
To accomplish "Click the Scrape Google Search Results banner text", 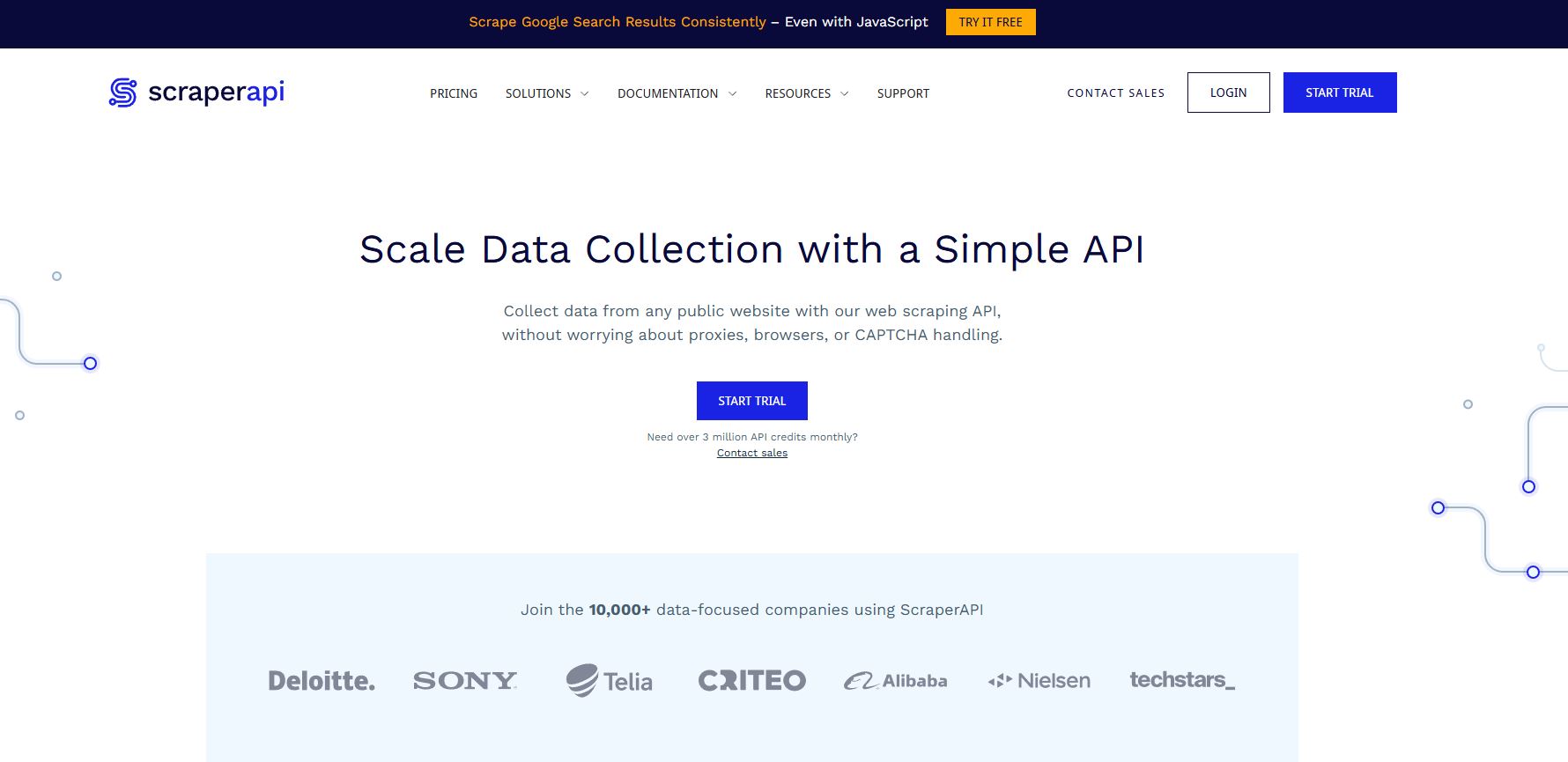I will click(x=617, y=22).
